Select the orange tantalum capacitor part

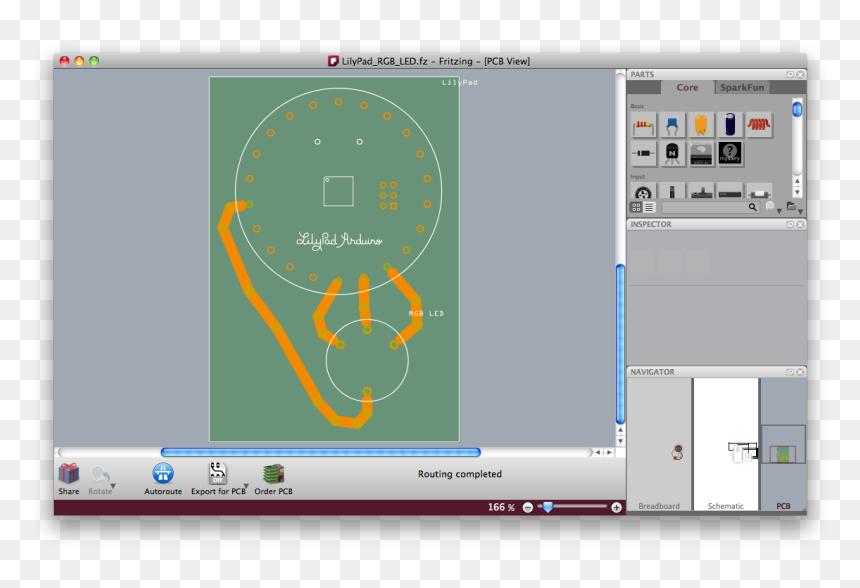pos(701,126)
